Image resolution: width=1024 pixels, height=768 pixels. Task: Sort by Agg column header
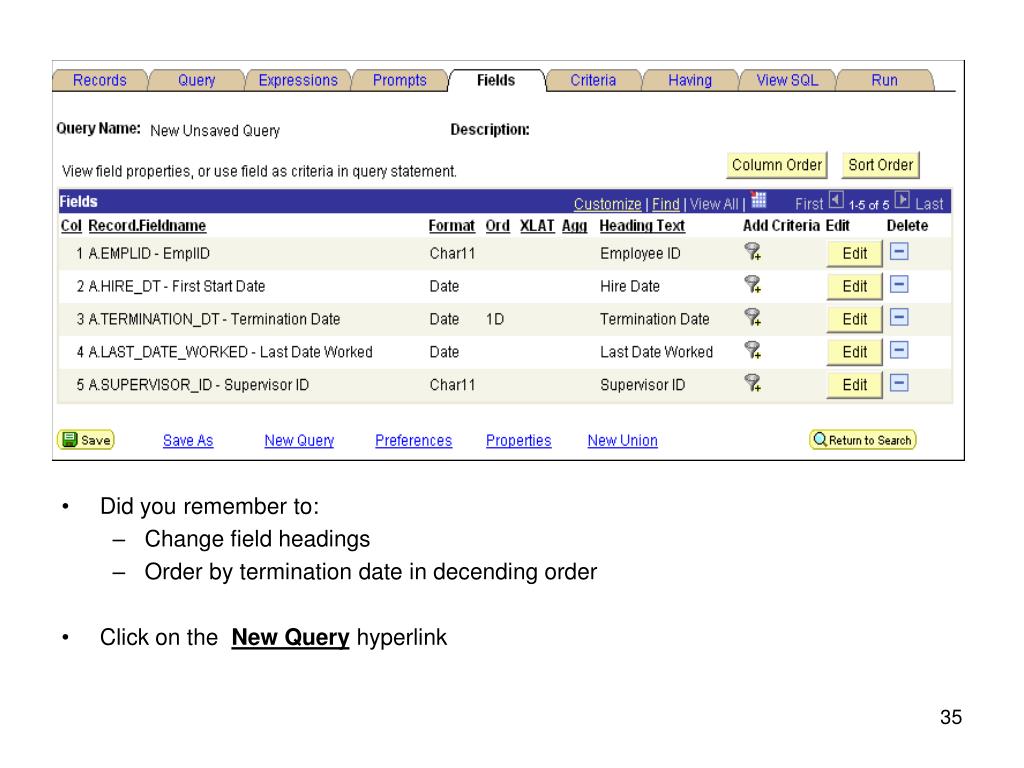coord(575,226)
